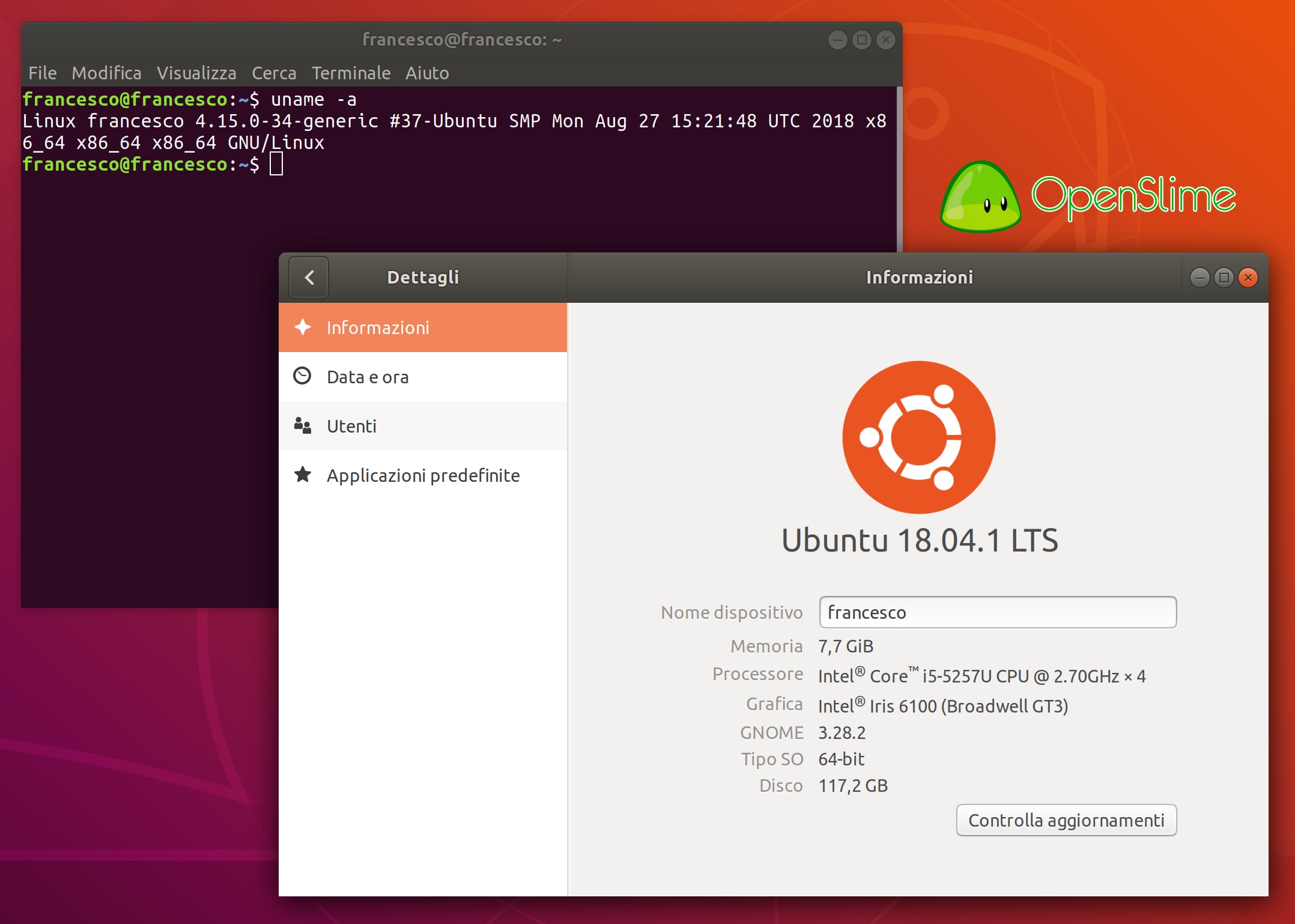Screen dimensions: 1295x924
Task: Select Data e ora in sidebar
Action: coord(423,377)
